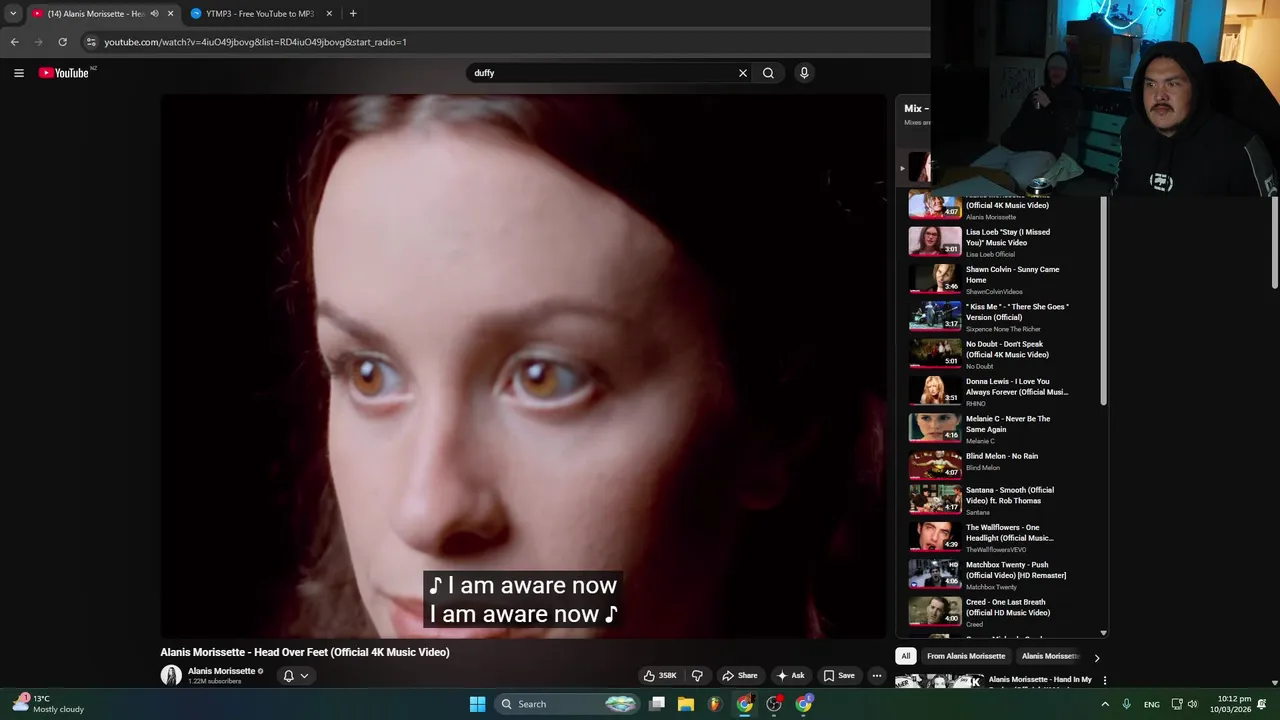Select Santana - Smooth ft. Rob Thomas
The height and width of the screenshot is (720, 1280).
(x=1003, y=500)
